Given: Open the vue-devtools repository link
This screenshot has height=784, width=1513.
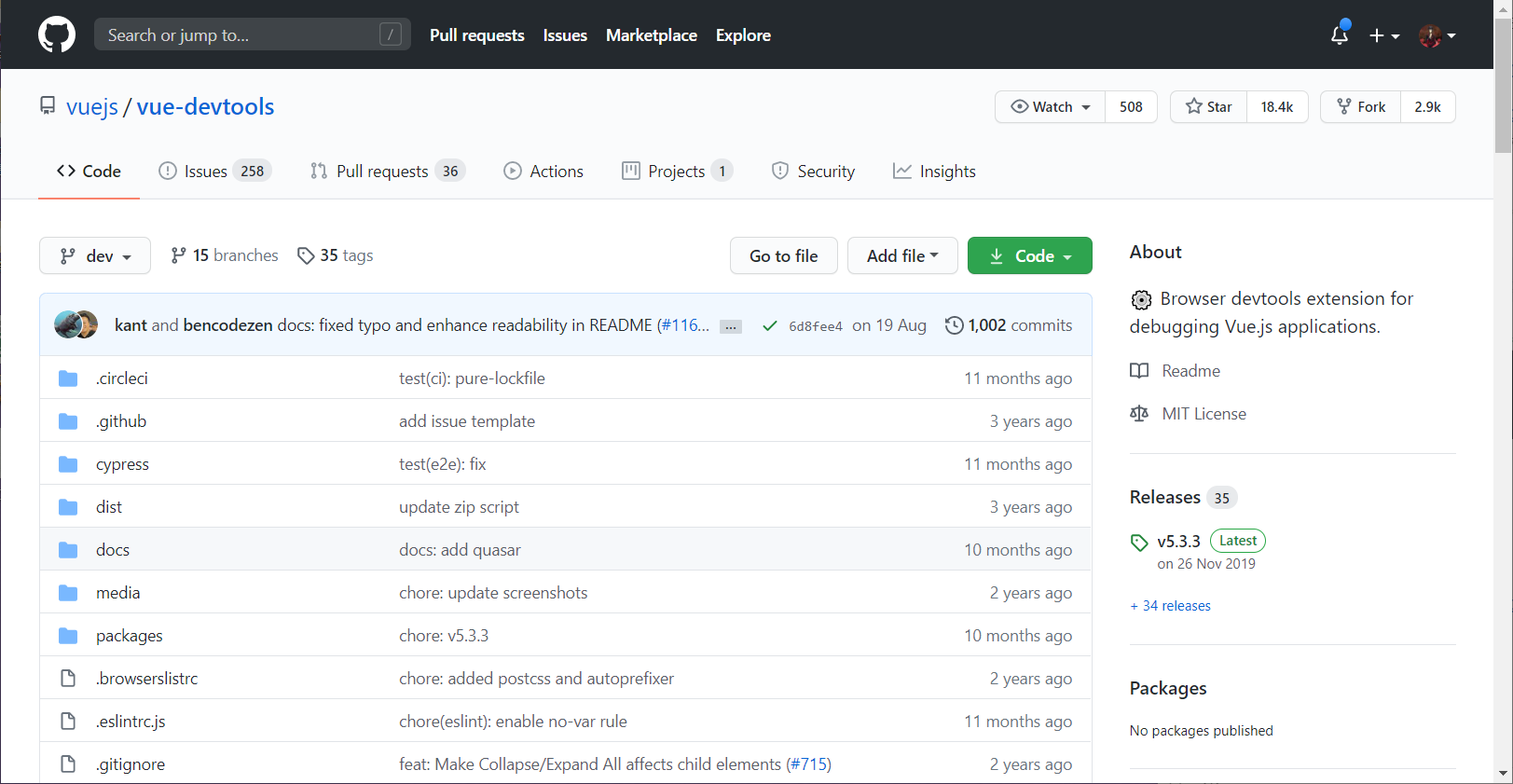Looking at the screenshot, I should (205, 106).
